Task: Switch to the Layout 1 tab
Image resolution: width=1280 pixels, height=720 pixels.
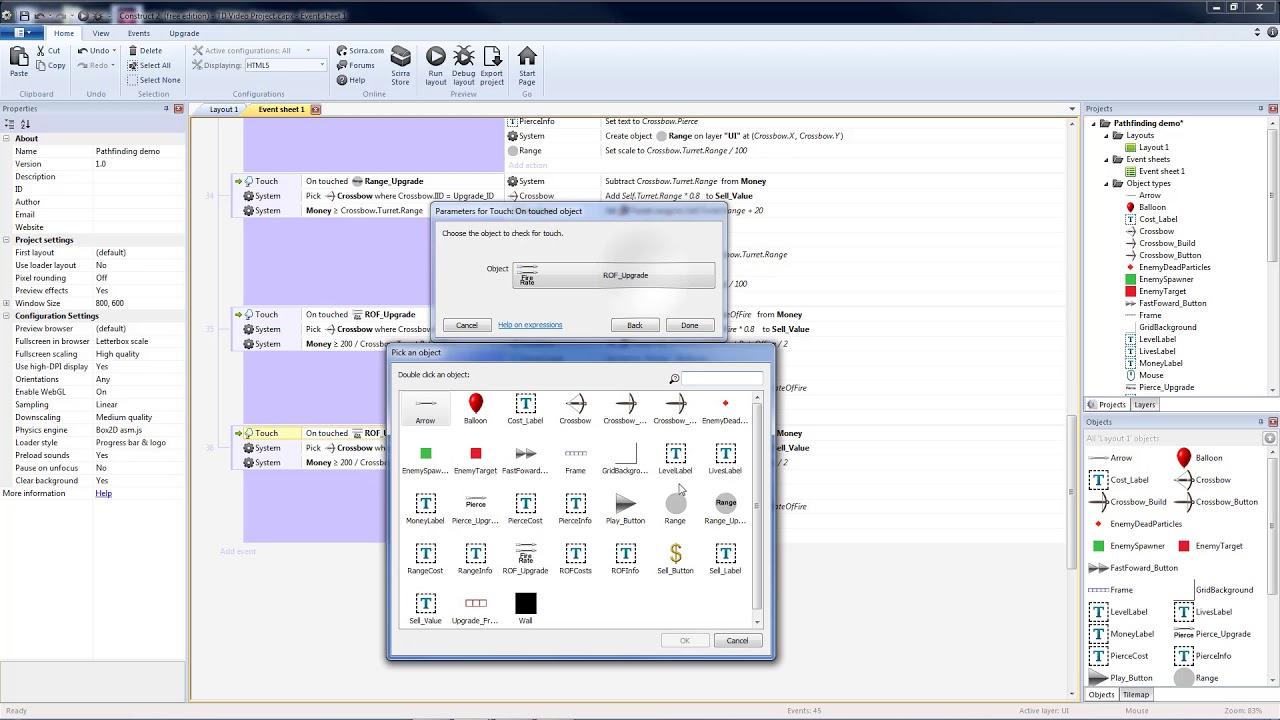Action: coord(223,109)
